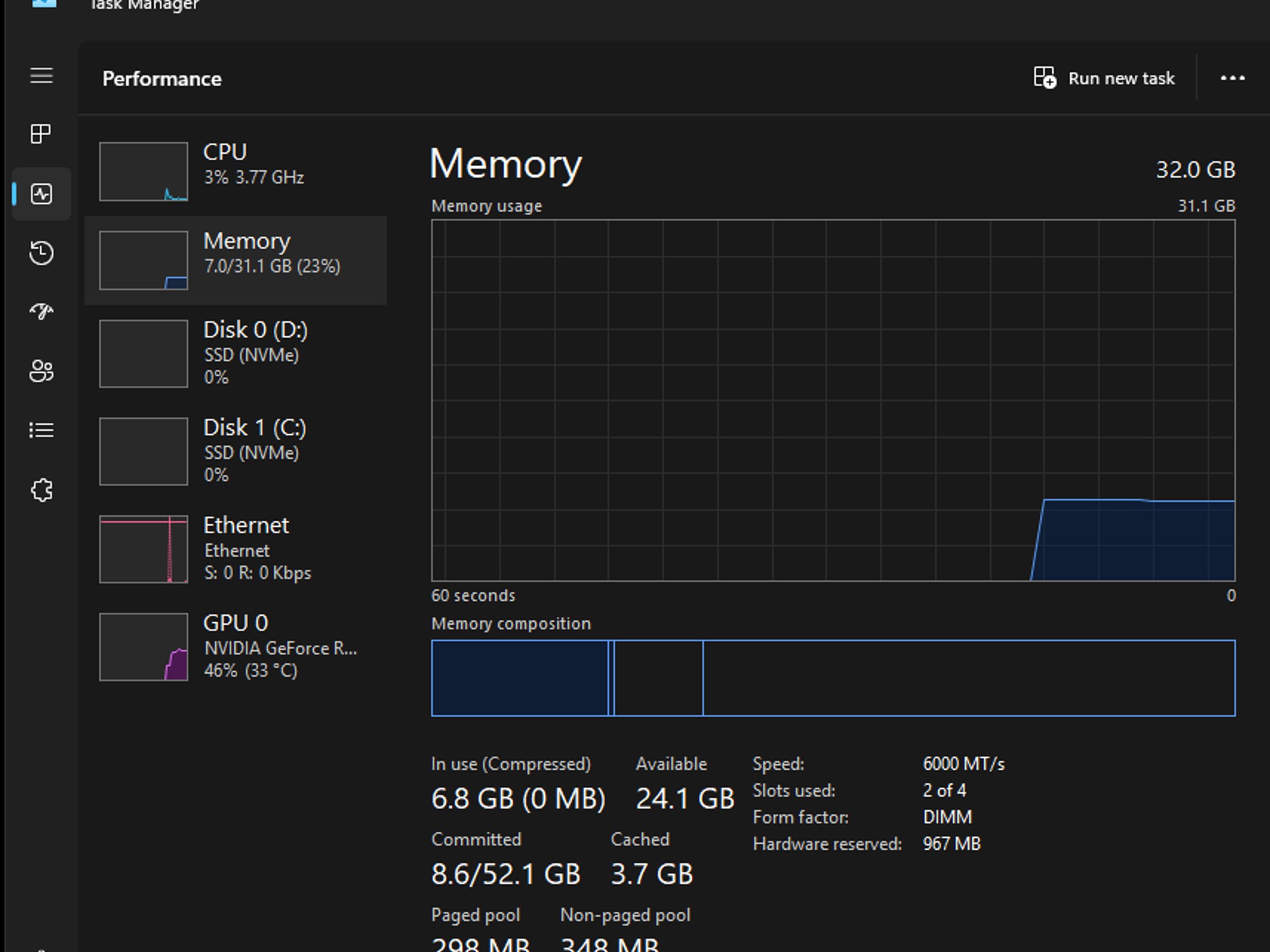1270x952 pixels.
Task: Click the GPU 0 mini graph thumbnail
Action: (x=143, y=647)
